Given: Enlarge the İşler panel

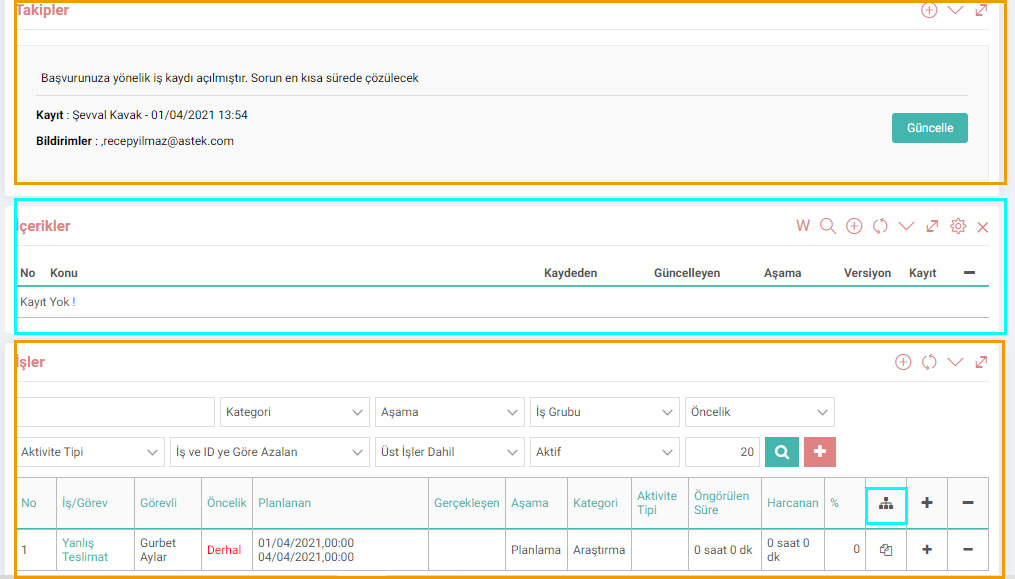Looking at the screenshot, I should click(x=981, y=362).
